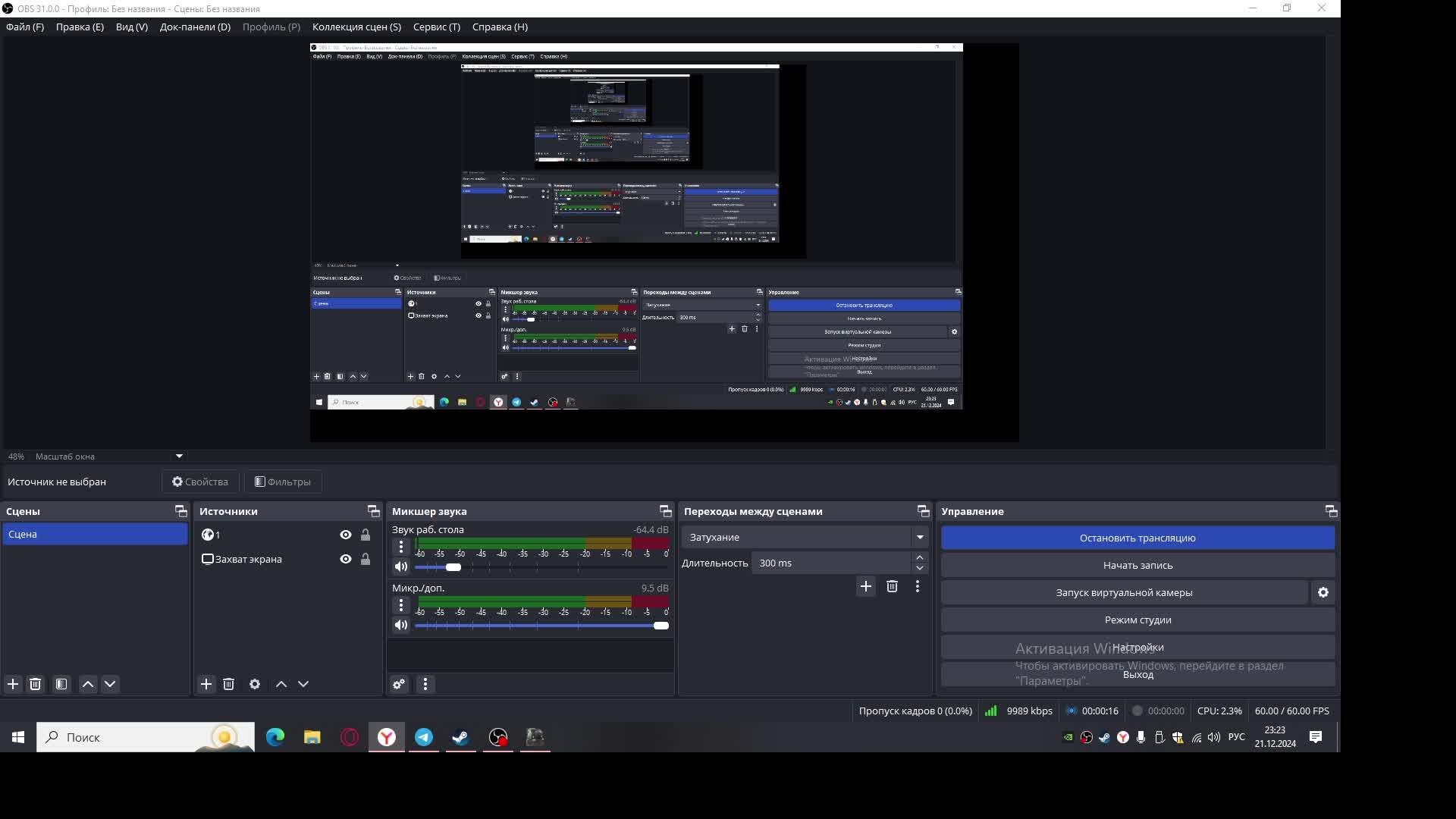Remove transition using trash icon

point(892,586)
